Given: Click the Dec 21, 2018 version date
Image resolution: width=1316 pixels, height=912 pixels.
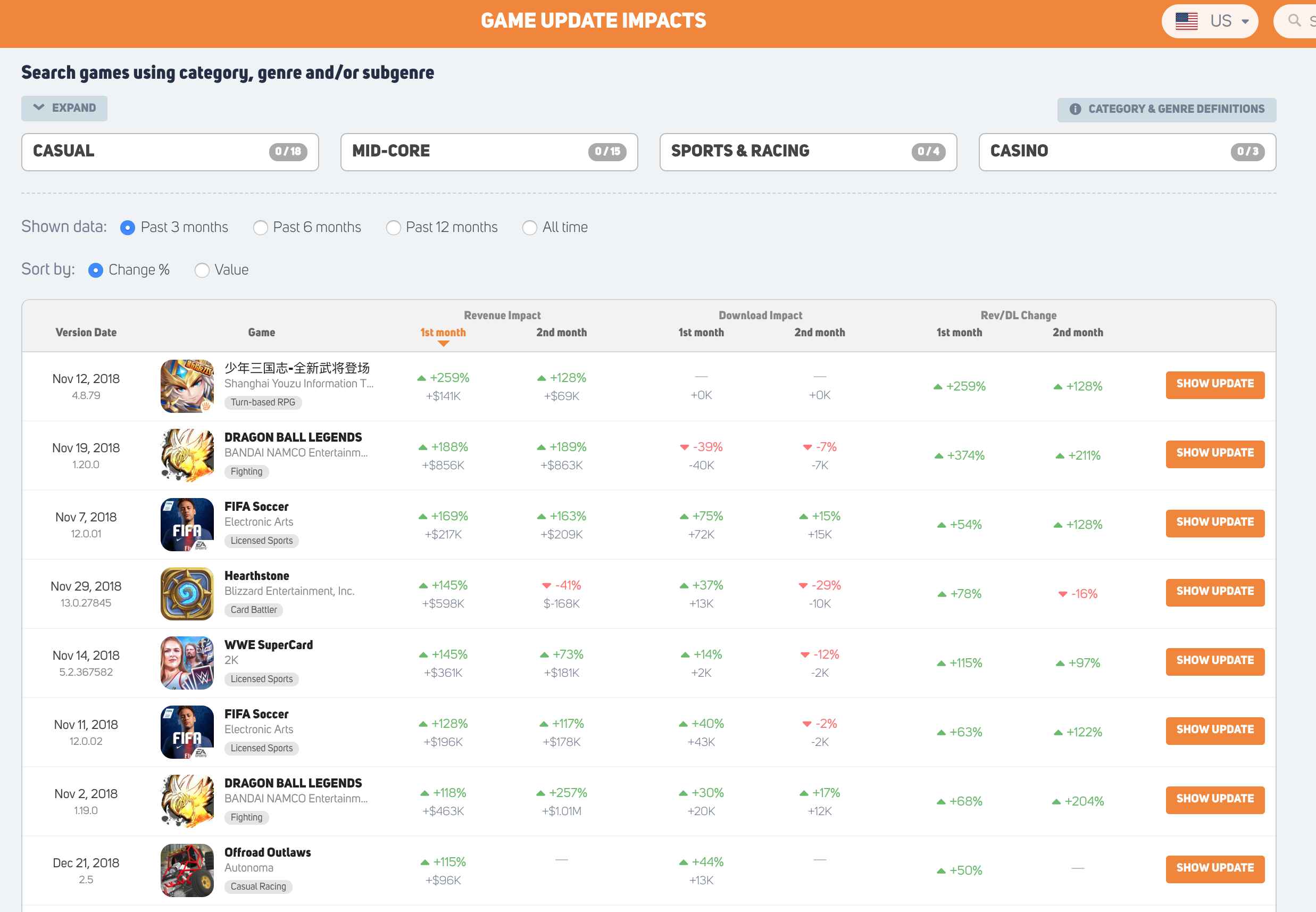Looking at the screenshot, I should coord(86,864).
